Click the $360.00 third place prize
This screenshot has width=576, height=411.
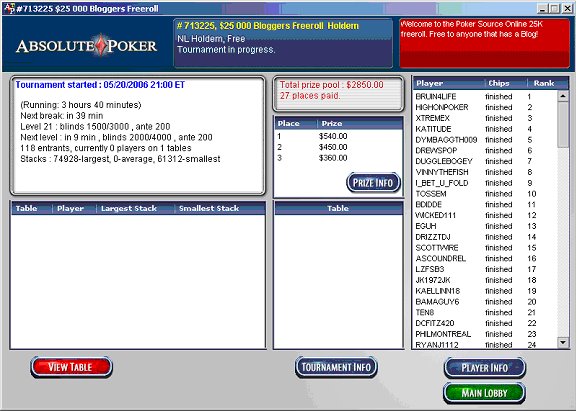pyautogui.click(x=333, y=158)
